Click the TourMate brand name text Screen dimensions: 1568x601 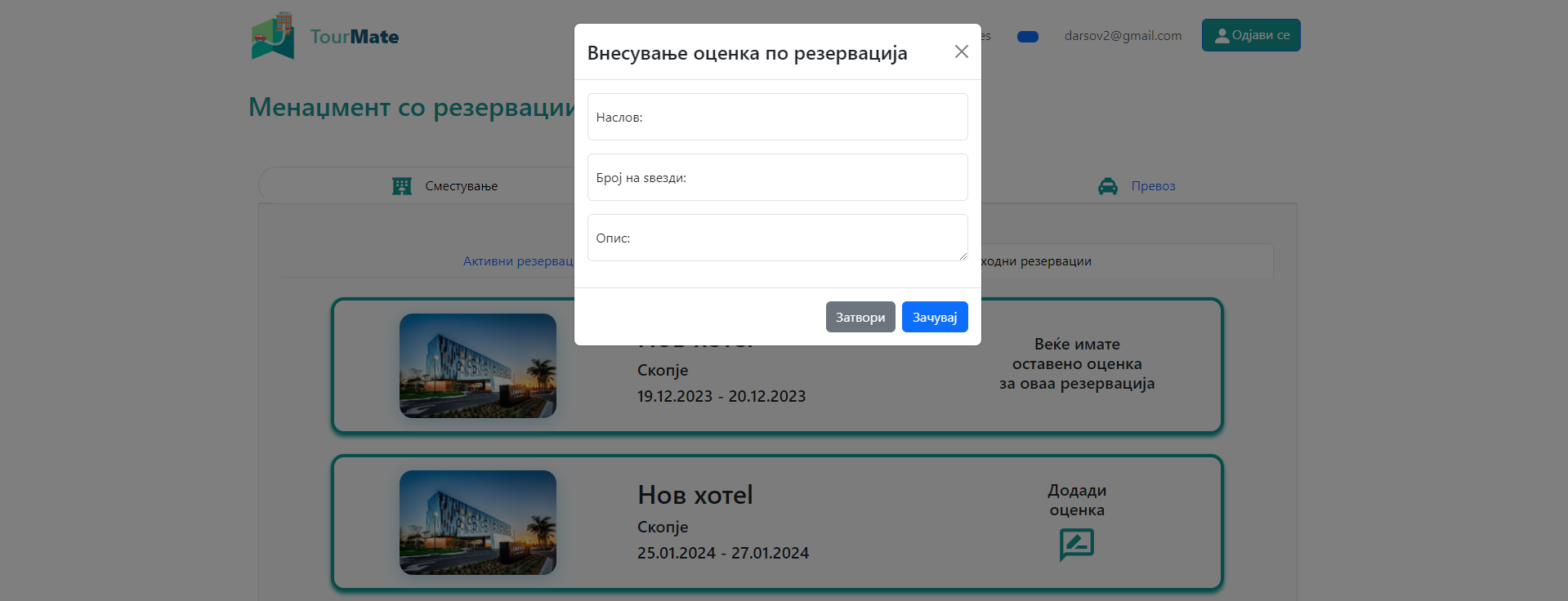pyautogui.click(x=355, y=37)
